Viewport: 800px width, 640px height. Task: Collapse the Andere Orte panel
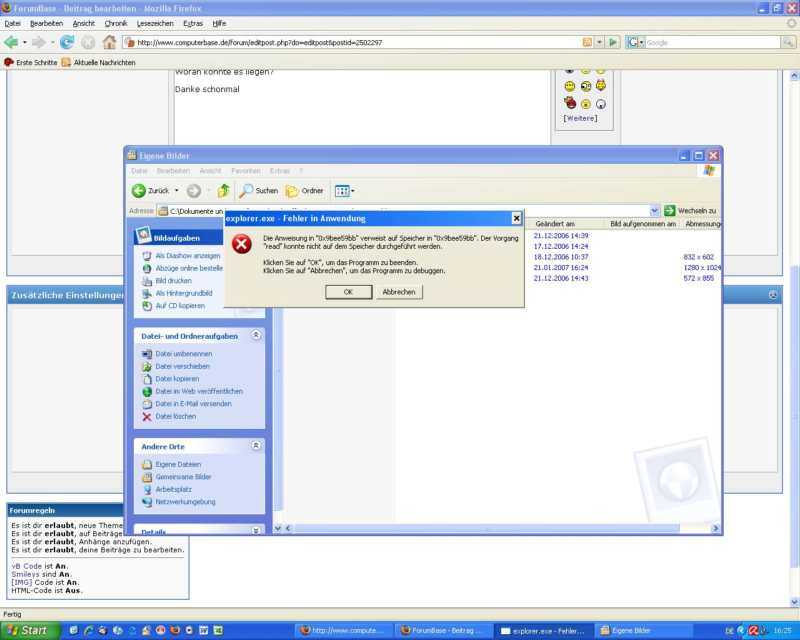[256, 446]
